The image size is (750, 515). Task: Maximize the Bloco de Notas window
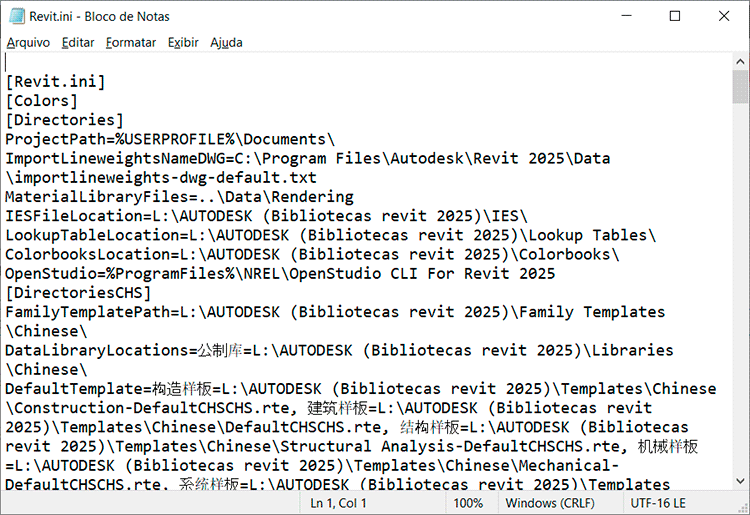tap(675, 16)
